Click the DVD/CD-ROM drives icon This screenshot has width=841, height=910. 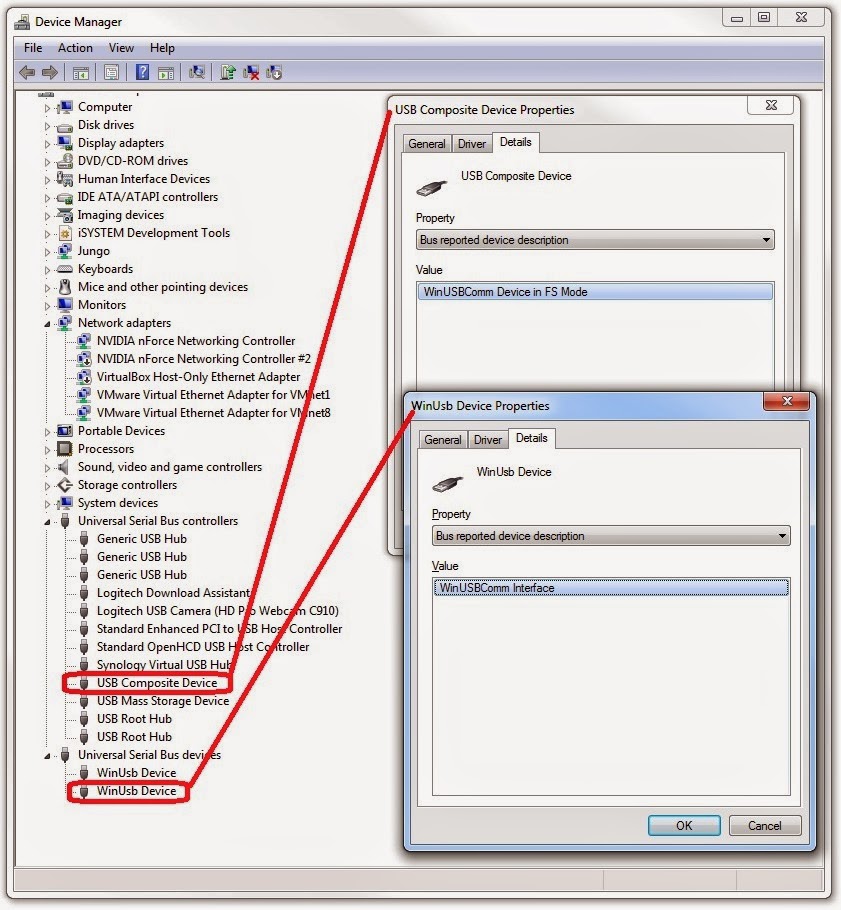(64, 161)
